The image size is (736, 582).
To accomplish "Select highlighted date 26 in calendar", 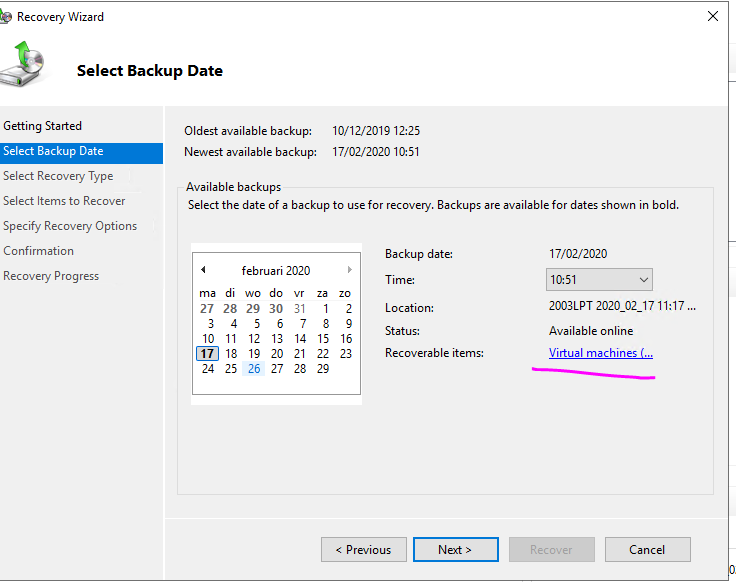I will point(254,368).
